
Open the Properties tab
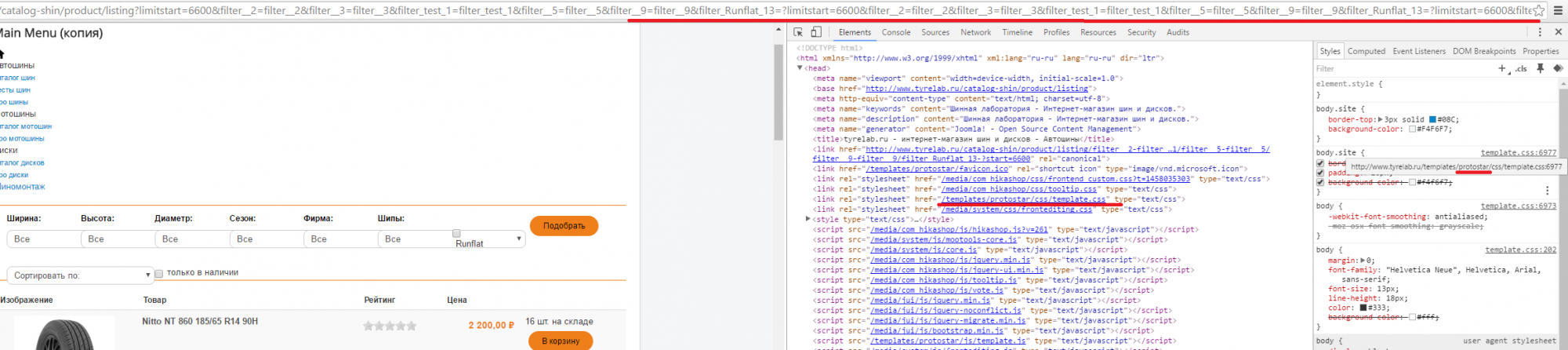click(1541, 51)
